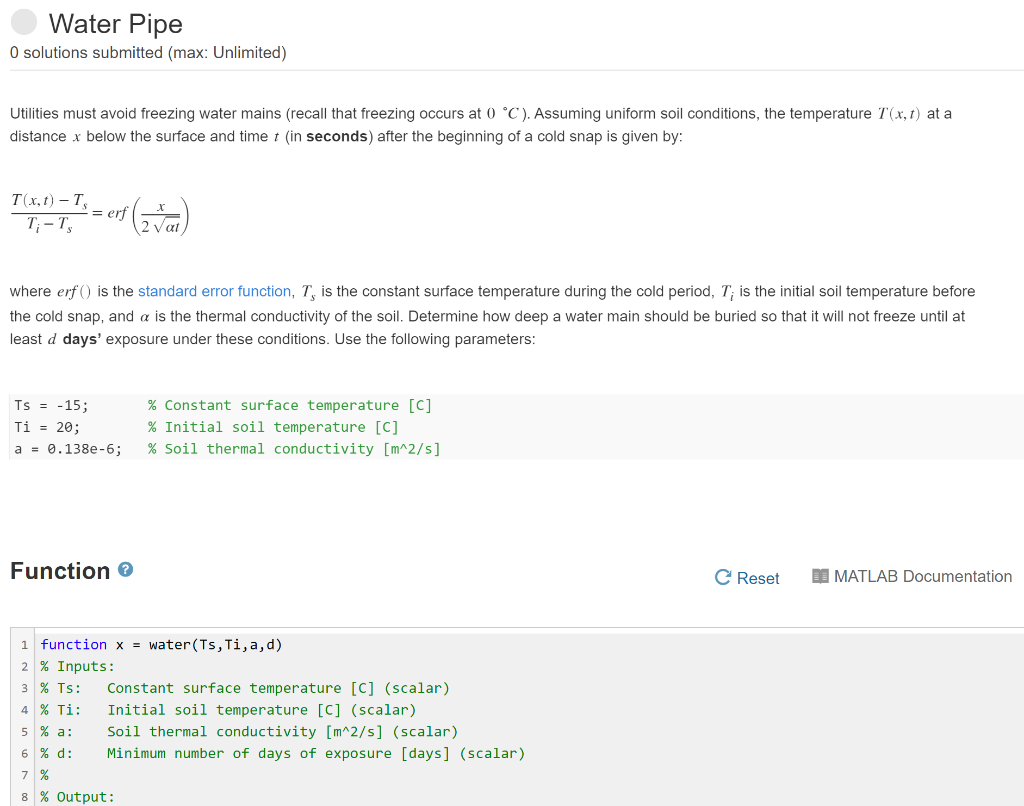Click line number 5 in the gutter
Image resolution: width=1024 pixels, height=806 pixels.
23,731
